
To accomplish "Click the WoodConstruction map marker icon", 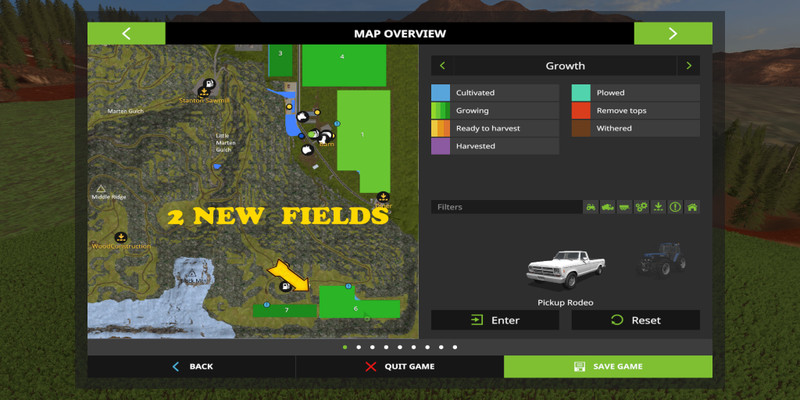I will coord(120,238).
